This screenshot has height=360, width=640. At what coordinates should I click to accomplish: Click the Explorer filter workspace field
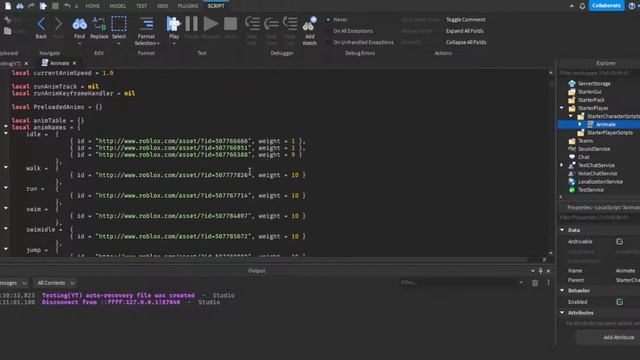click(x=599, y=73)
